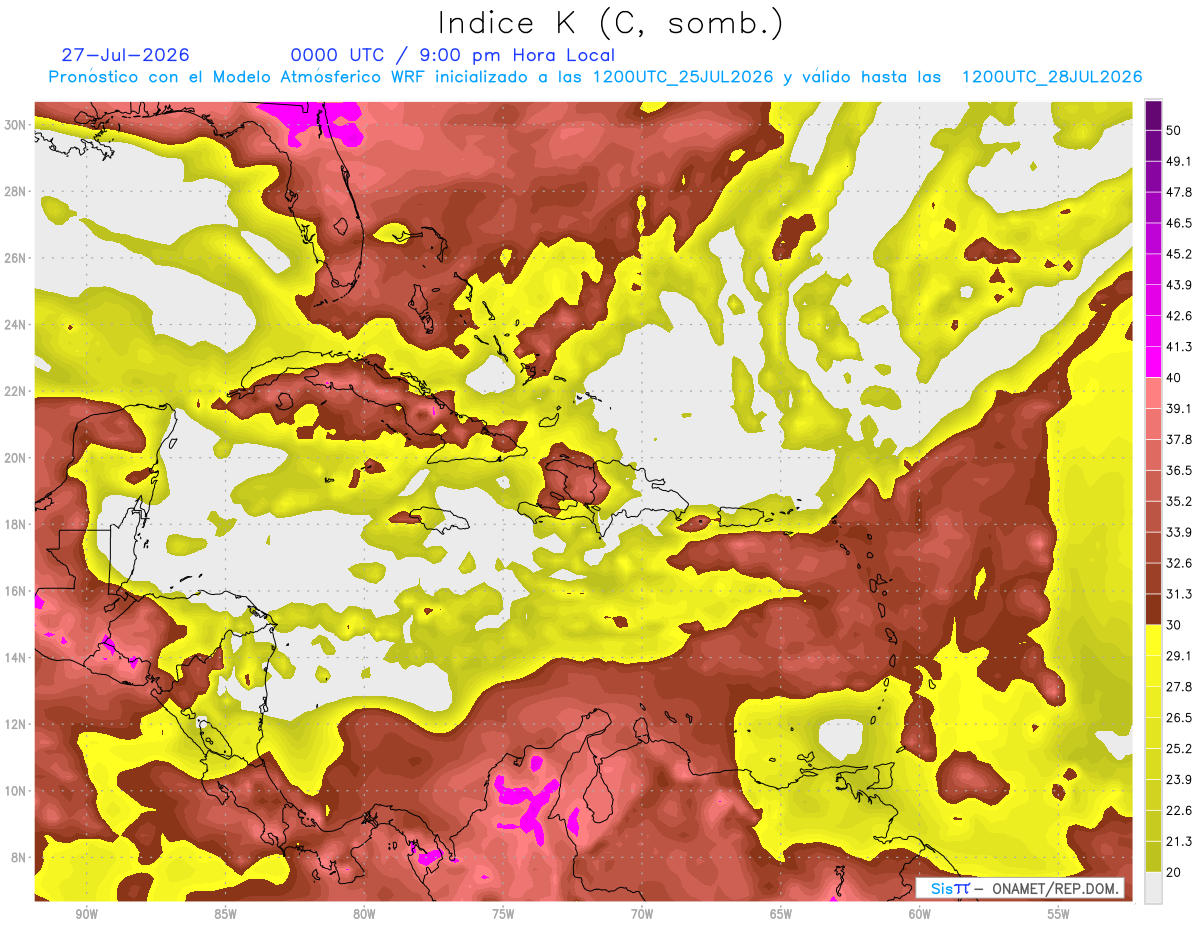
Task: Click the colorbar value 21.3
Action: [x=1179, y=842]
